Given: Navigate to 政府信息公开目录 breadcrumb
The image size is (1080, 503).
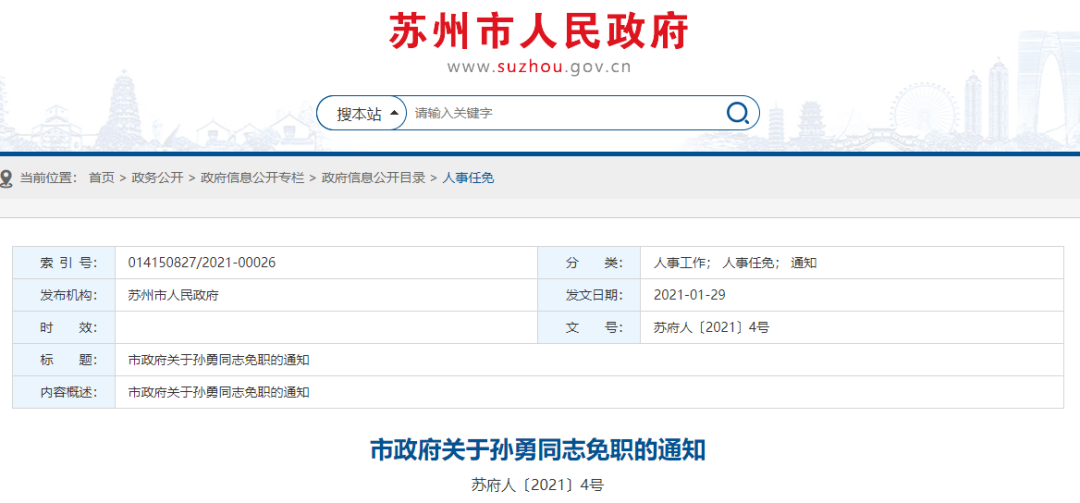Looking at the screenshot, I should coord(373,178).
